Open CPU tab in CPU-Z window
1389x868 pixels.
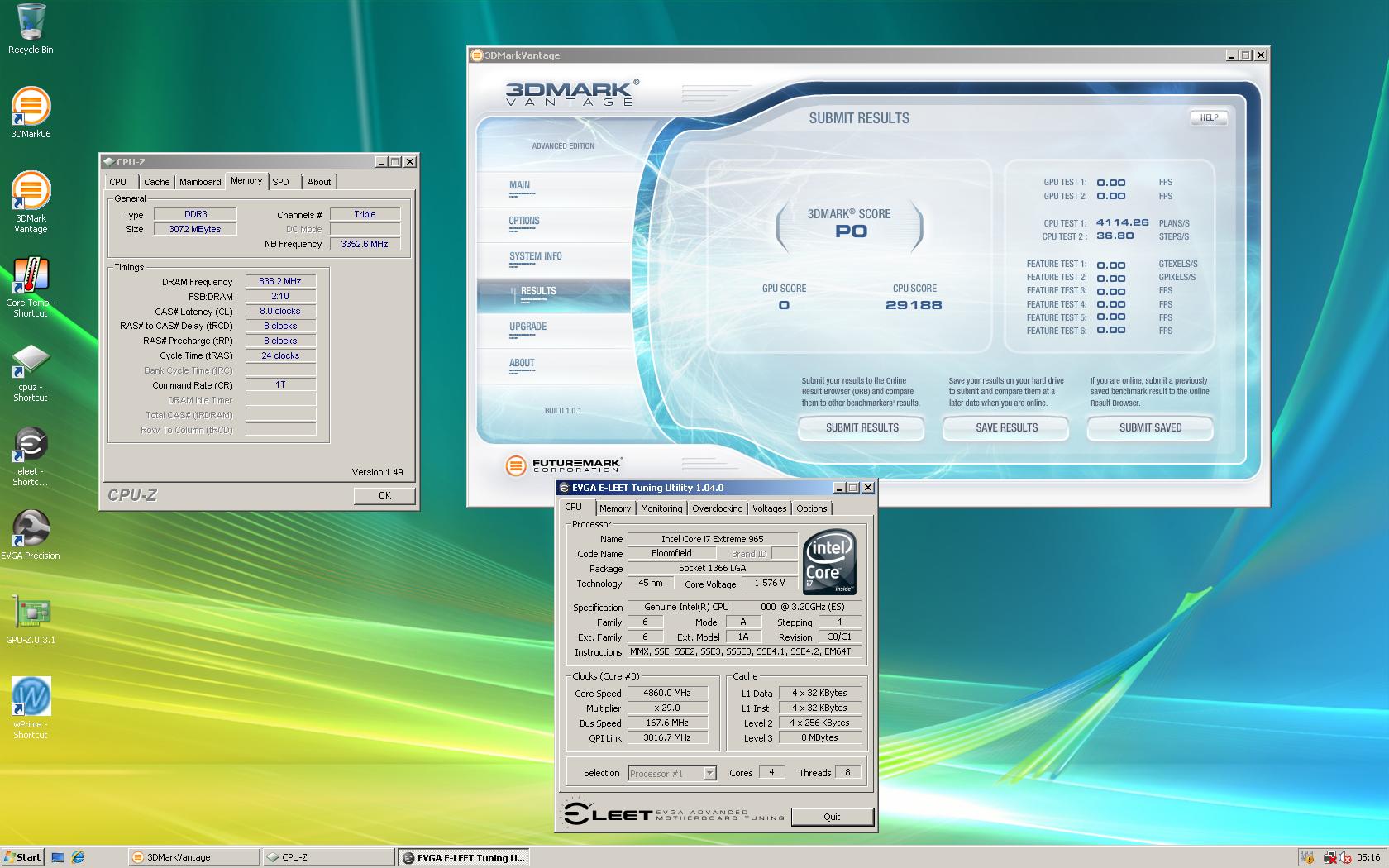tap(118, 182)
